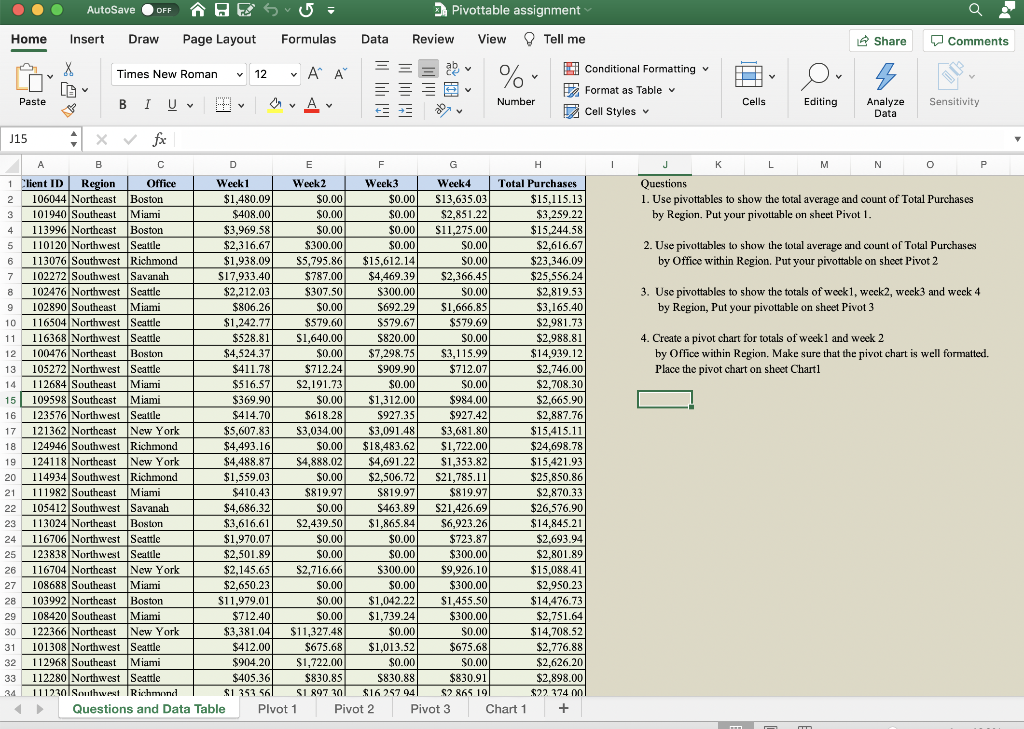Click the Share button

[880, 39]
